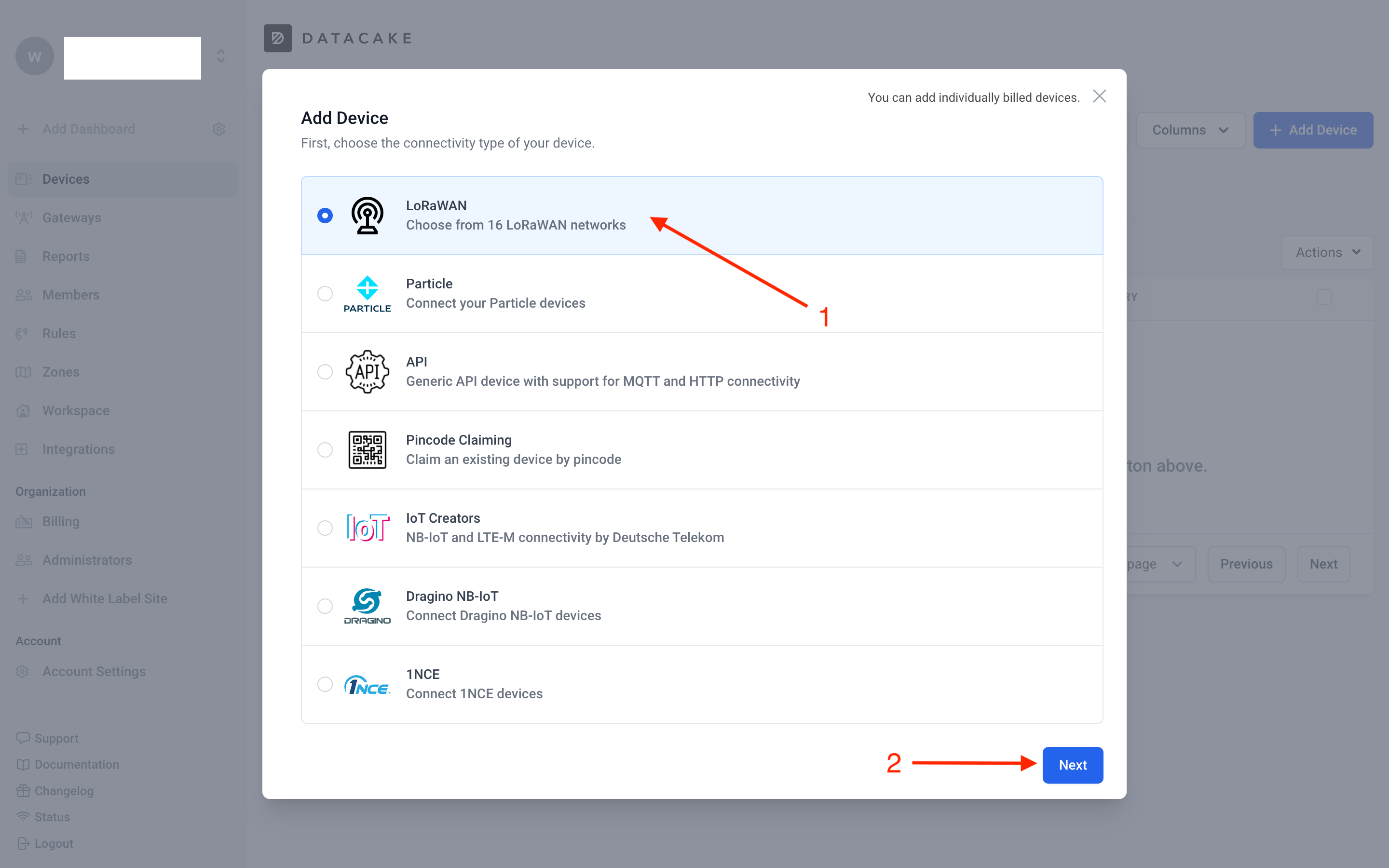This screenshot has height=868, width=1389.
Task: Click the Next pagination button in table
Action: [x=1323, y=564]
